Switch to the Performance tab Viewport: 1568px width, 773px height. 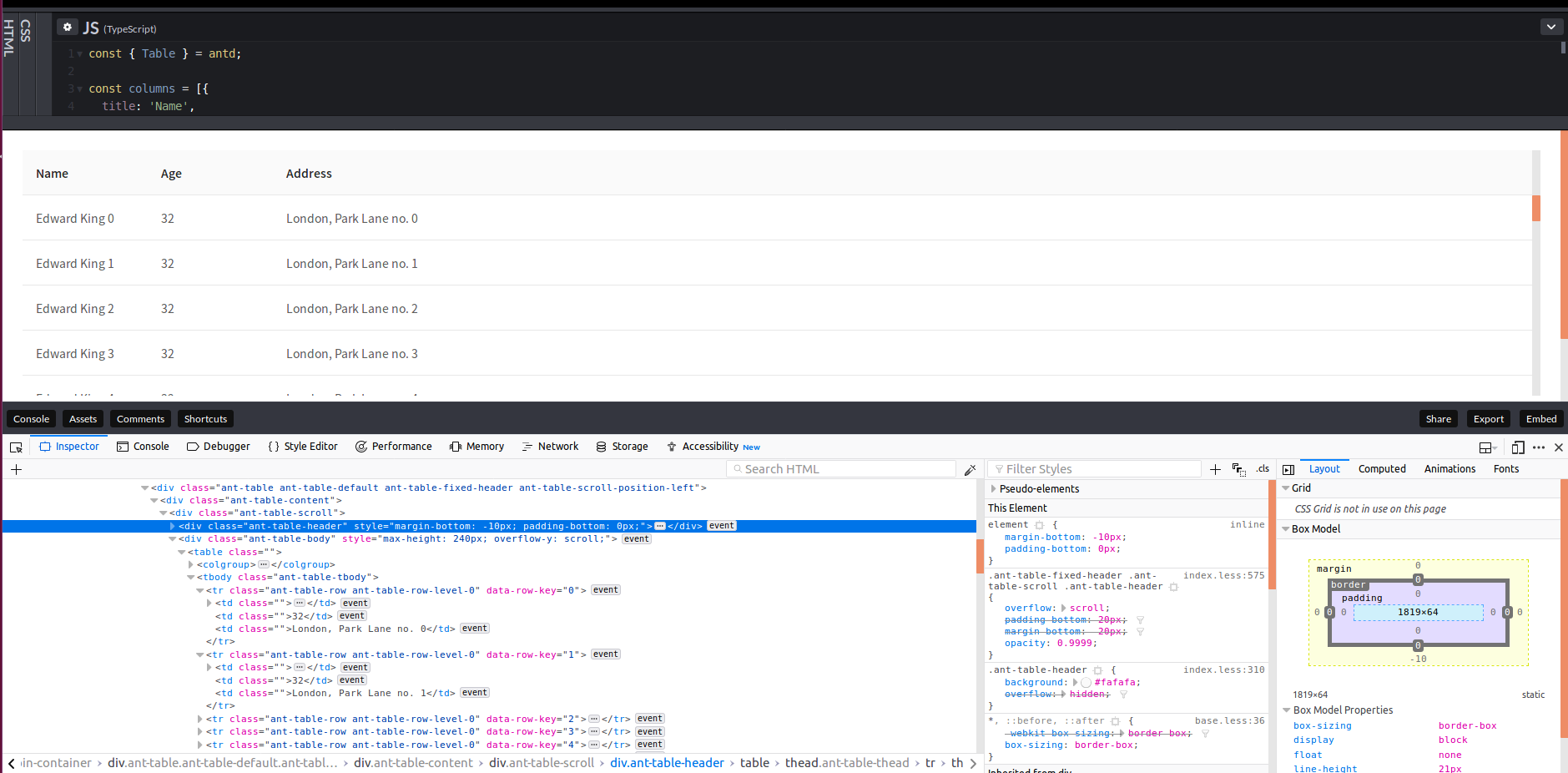(393, 447)
